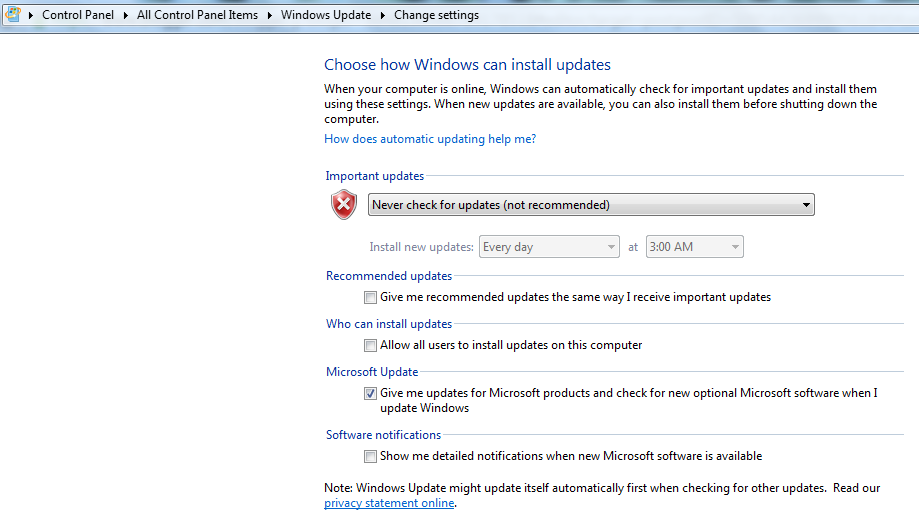
Task: Open the 3:00 AM time dropdown
Action: [695, 247]
